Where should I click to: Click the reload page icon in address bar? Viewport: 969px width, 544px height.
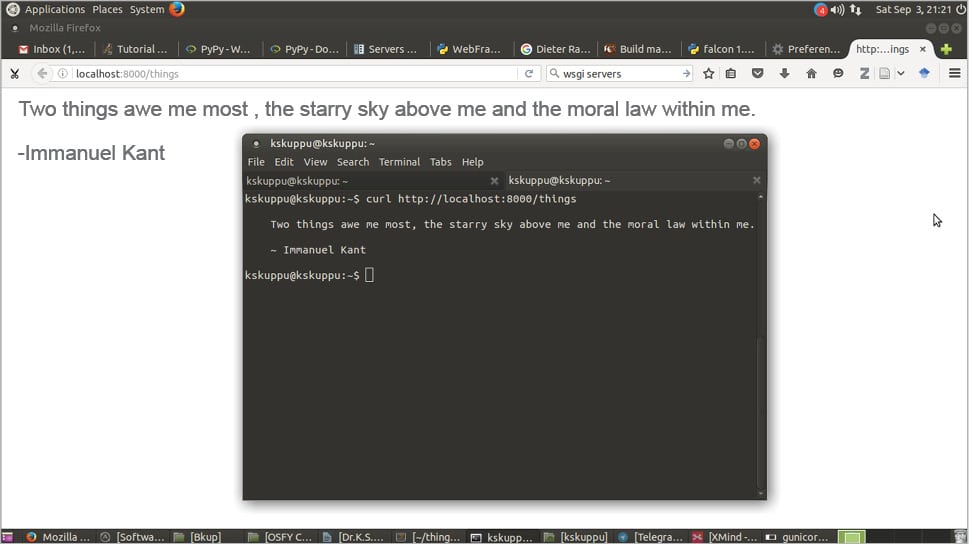[x=529, y=73]
